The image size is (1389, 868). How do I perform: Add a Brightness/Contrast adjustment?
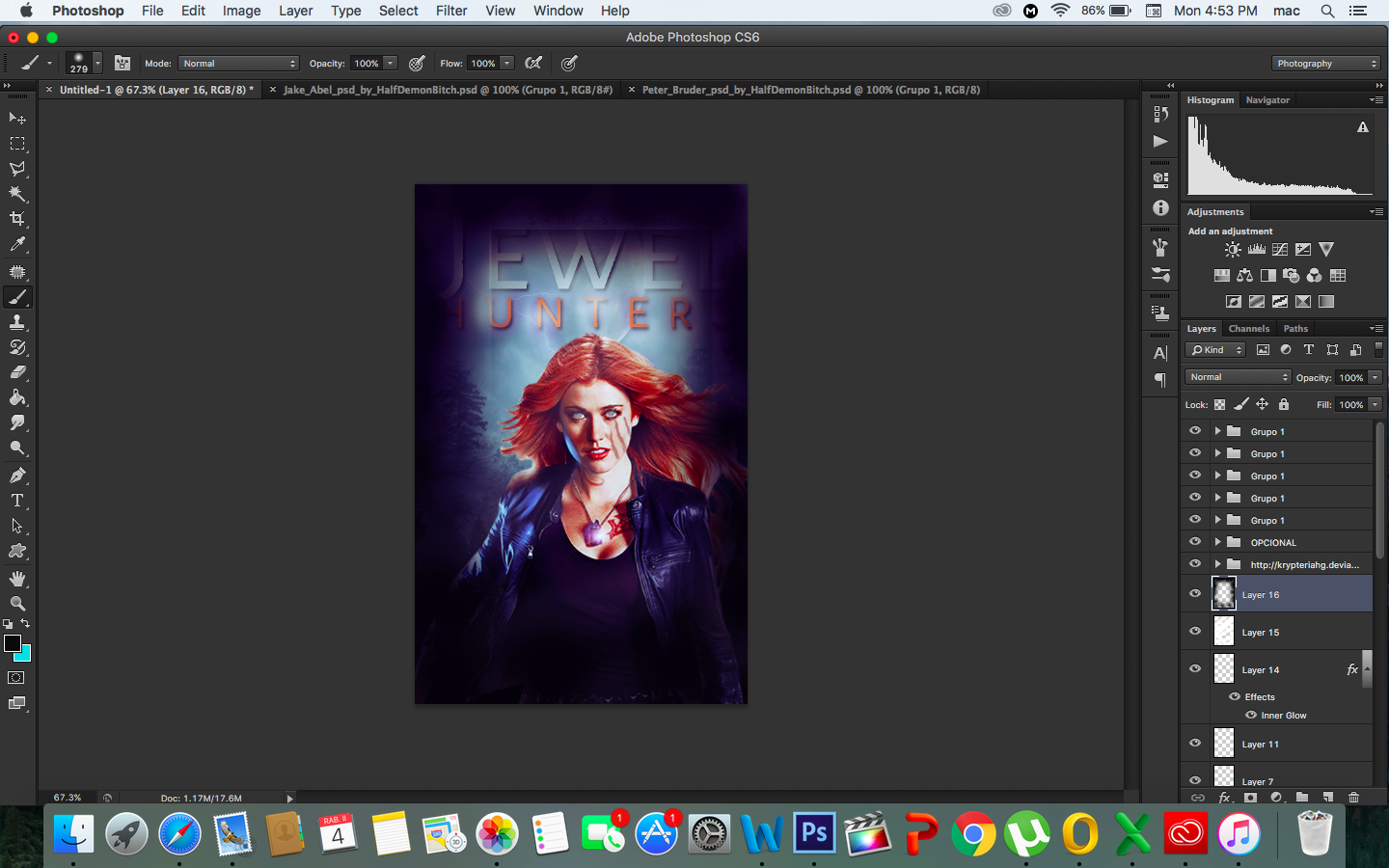(x=1233, y=249)
